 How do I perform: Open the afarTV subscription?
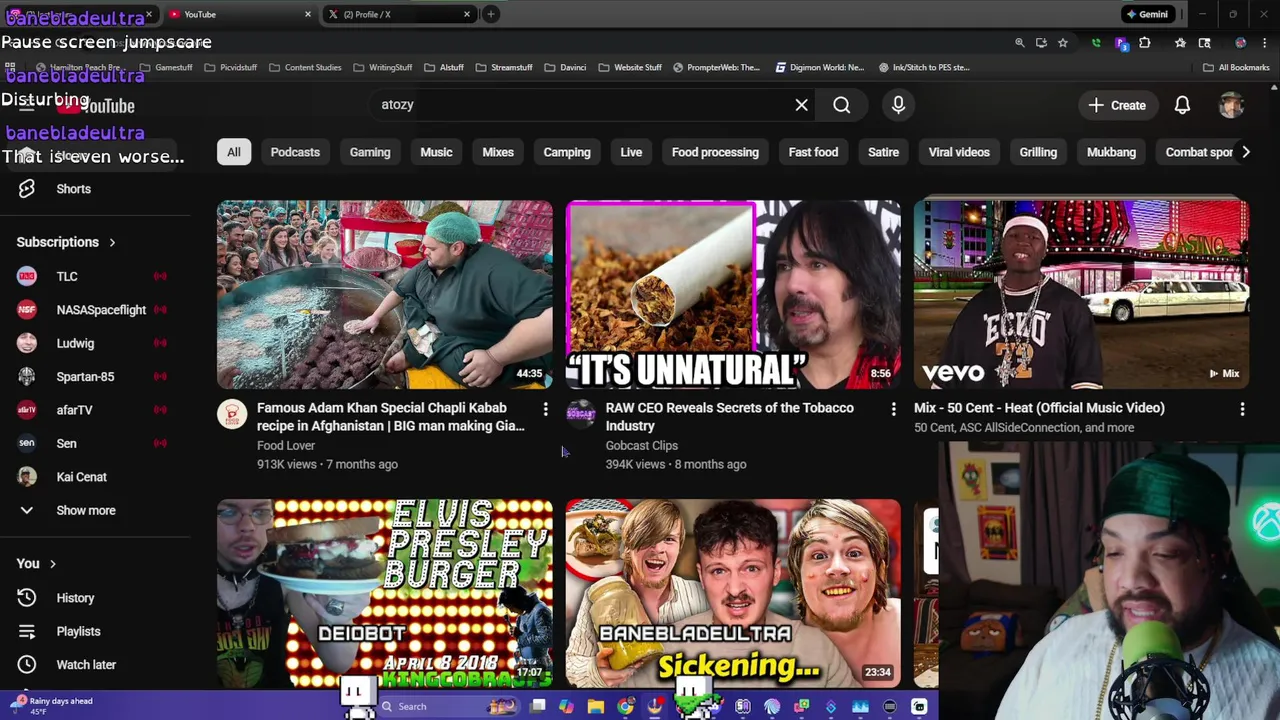(74, 410)
